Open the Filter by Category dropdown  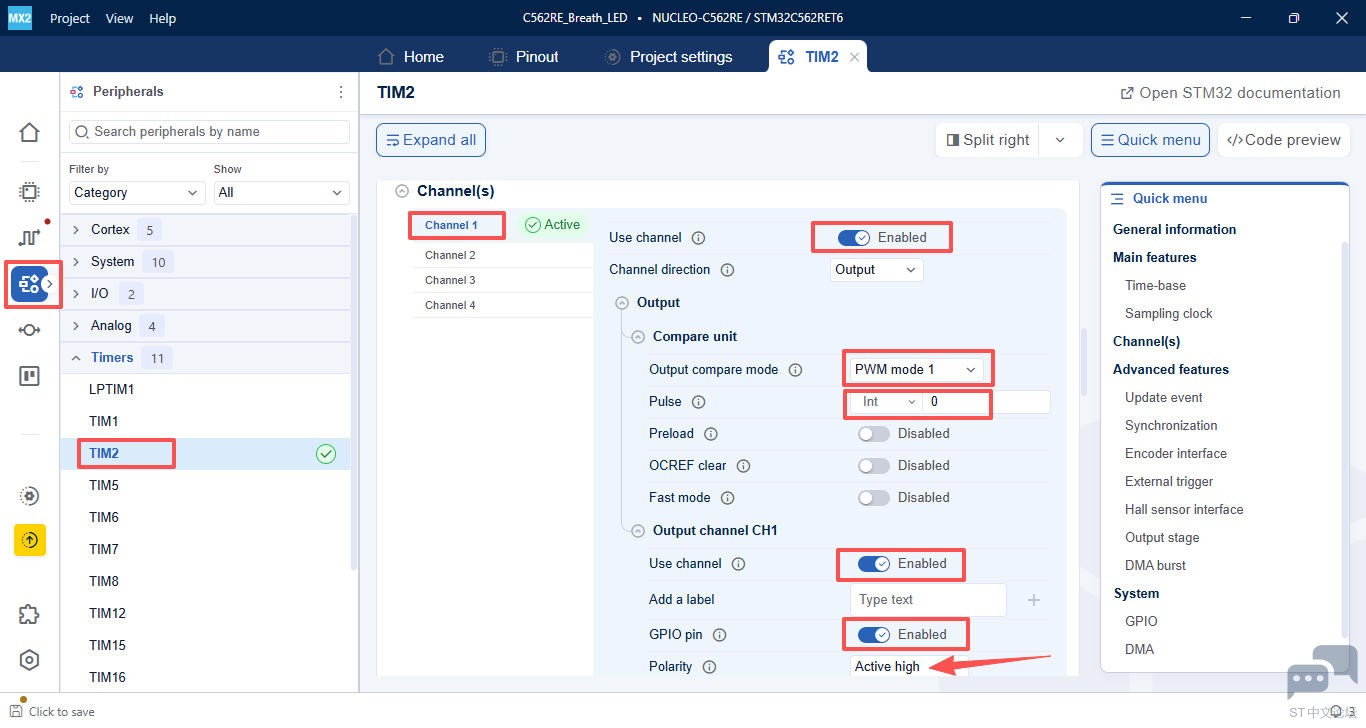pos(137,193)
